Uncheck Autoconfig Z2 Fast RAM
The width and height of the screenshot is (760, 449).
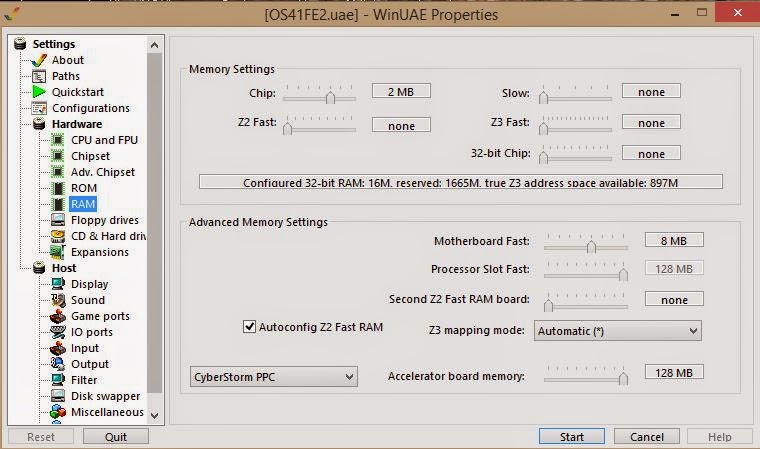pos(249,327)
